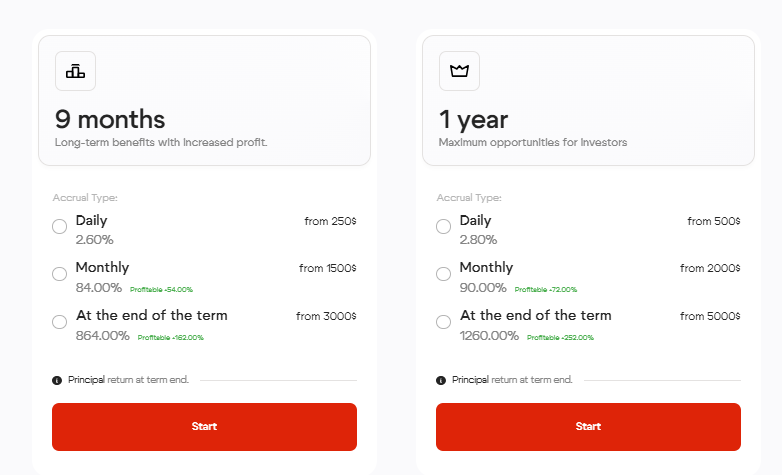Click the crown icon above 1 year
Screen dimensions: 782x475
(459, 71)
